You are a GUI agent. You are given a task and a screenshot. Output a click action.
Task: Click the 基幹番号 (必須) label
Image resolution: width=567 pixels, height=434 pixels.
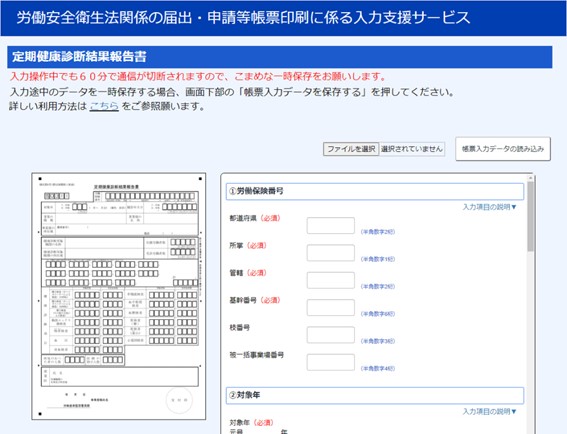pos(255,300)
